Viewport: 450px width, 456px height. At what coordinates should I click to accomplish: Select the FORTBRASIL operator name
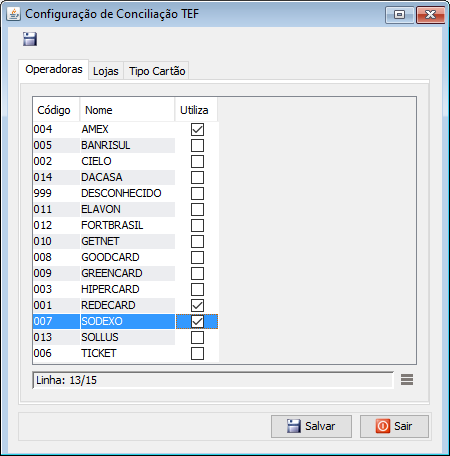click(128, 225)
